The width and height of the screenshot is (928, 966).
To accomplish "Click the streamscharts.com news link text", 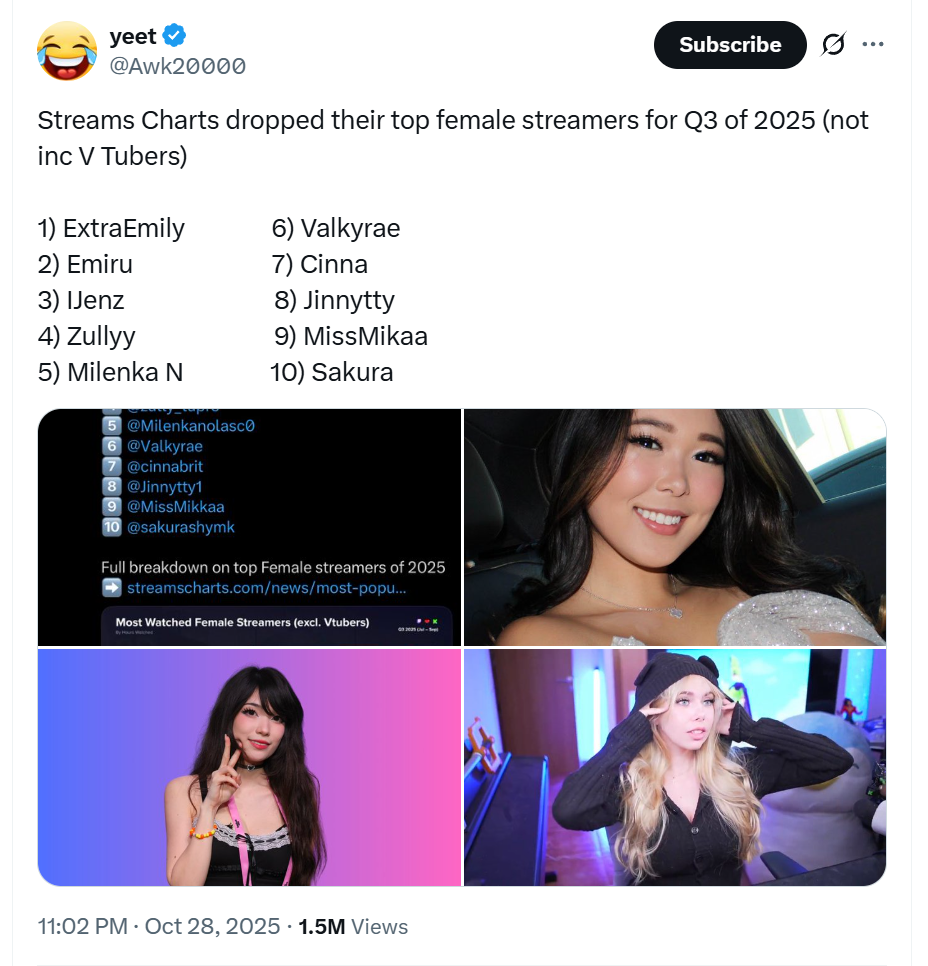I will pyautogui.click(x=267, y=588).
